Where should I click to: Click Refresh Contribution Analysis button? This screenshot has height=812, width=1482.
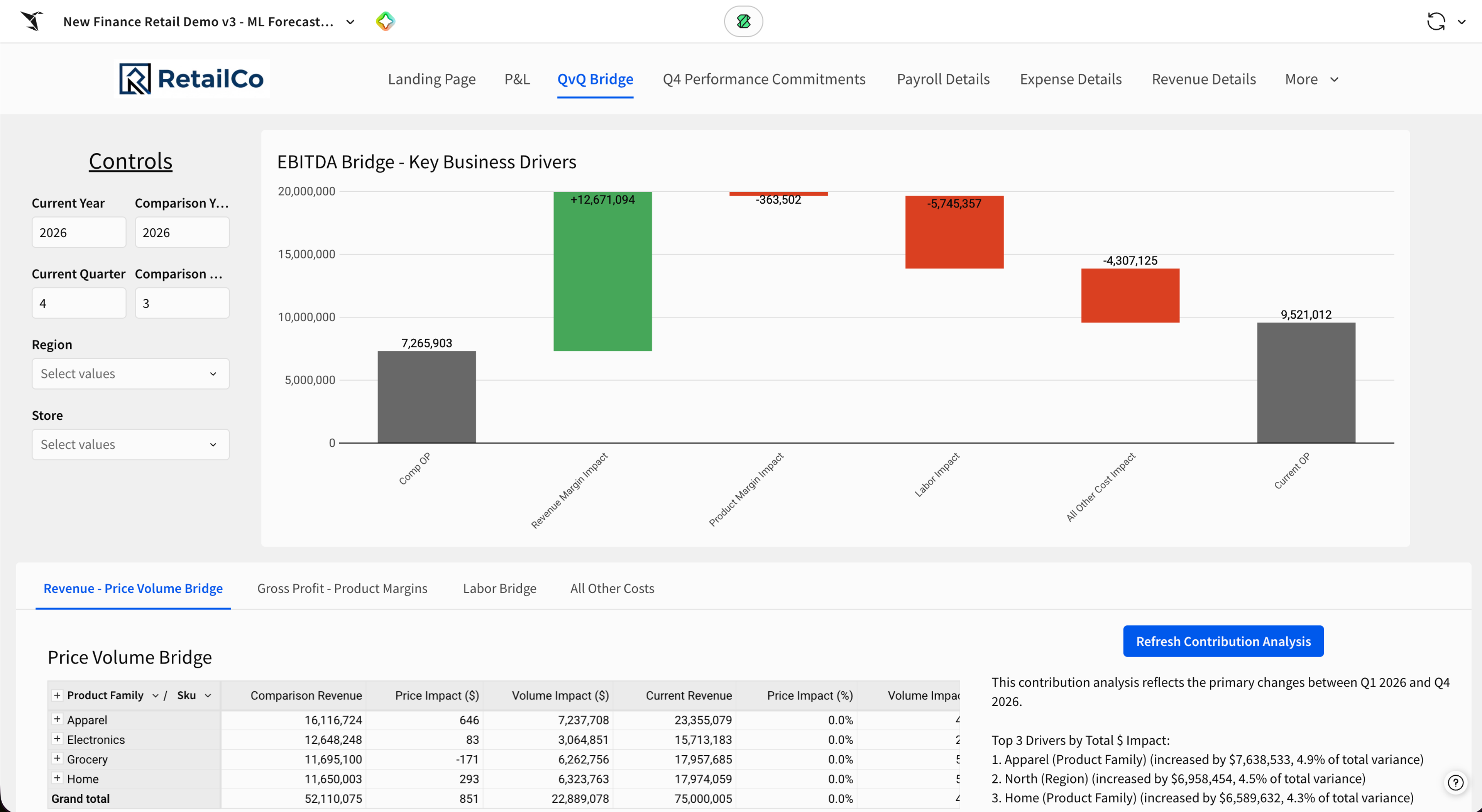click(x=1223, y=641)
